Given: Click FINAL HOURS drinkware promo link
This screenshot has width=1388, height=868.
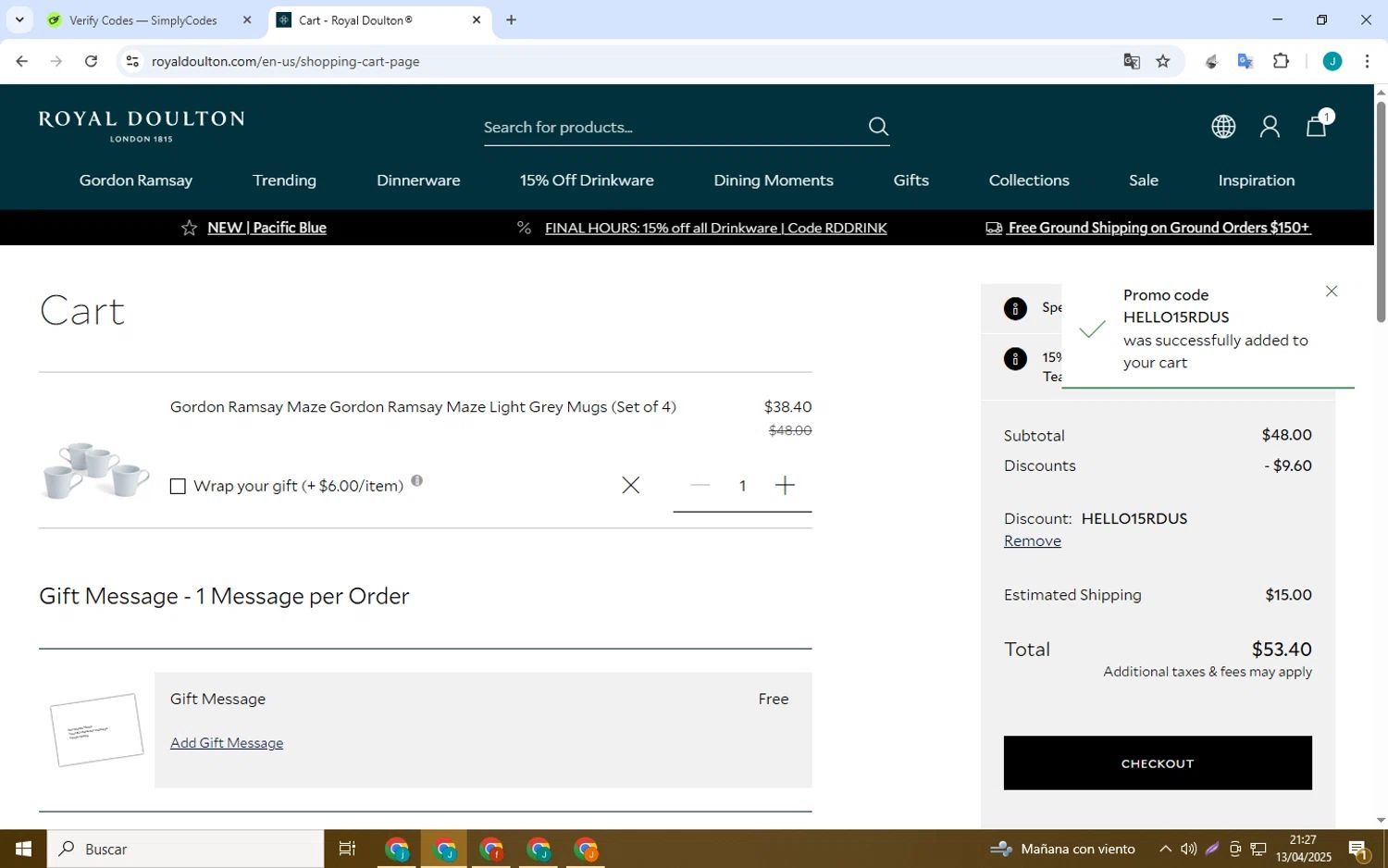Looking at the screenshot, I should pyautogui.click(x=715, y=228).
